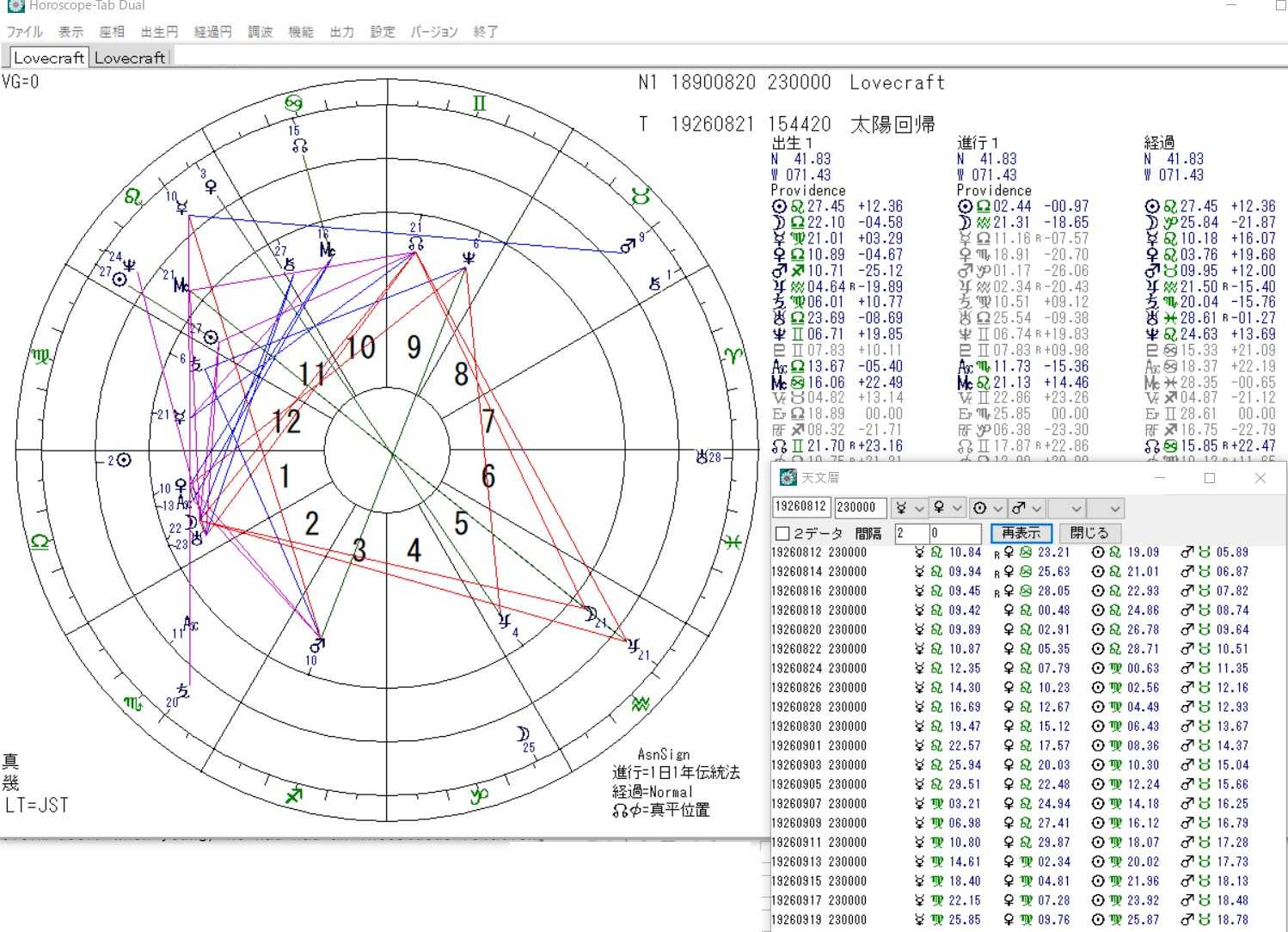
Task: Open the Mercury planet dropdown in 天文暦
Action: pyautogui.click(x=909, y=508)
